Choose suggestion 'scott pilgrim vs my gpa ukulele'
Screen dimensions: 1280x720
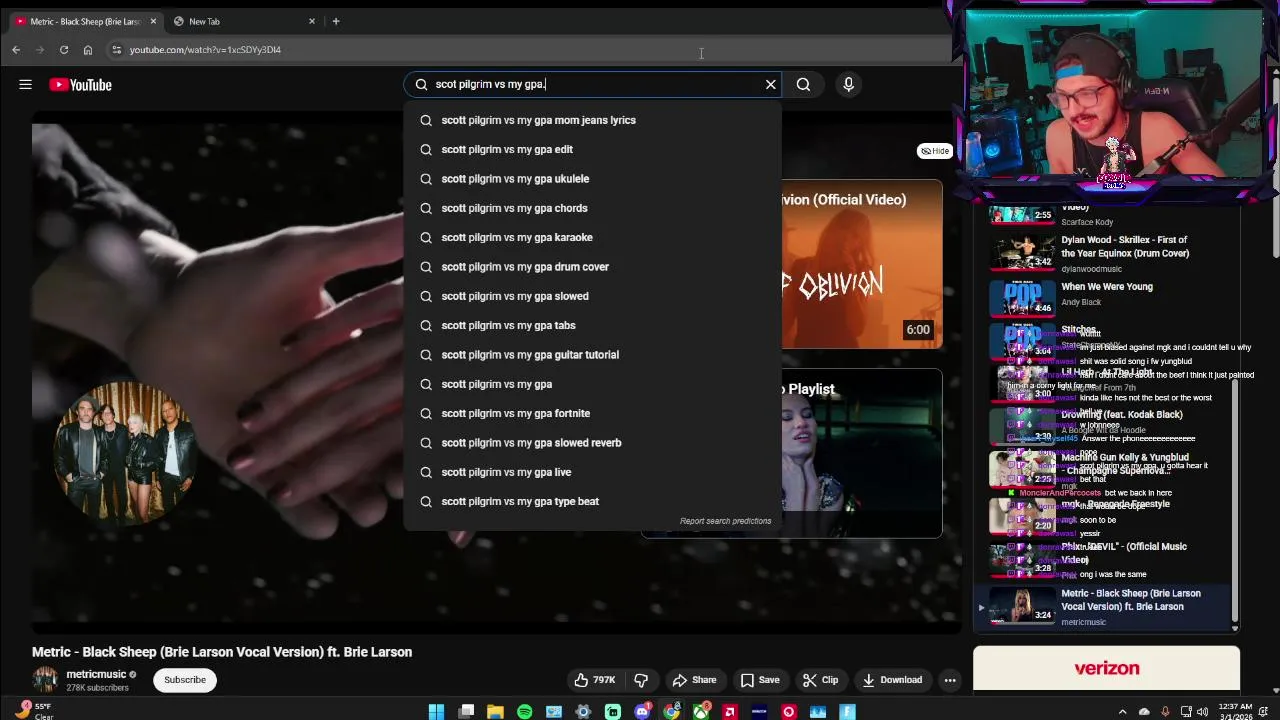(592, 179)
